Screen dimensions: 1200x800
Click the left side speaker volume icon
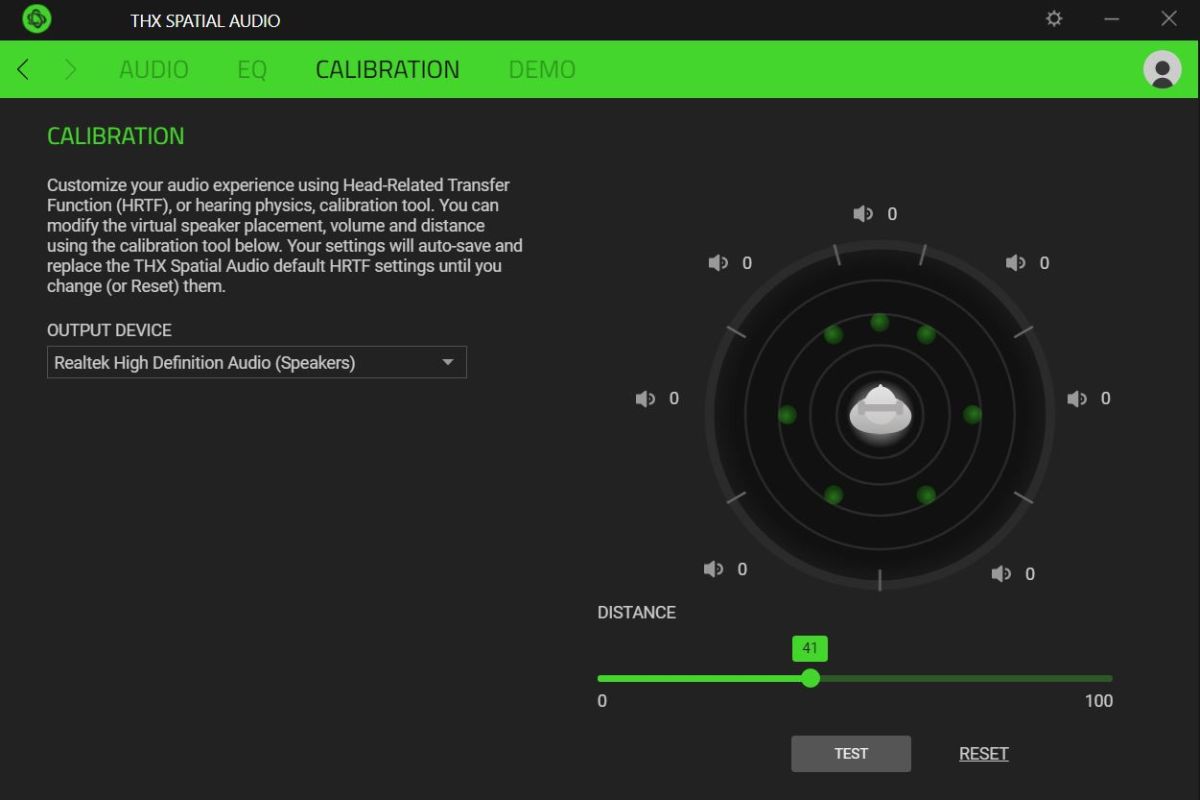click(x=645, y=398)
